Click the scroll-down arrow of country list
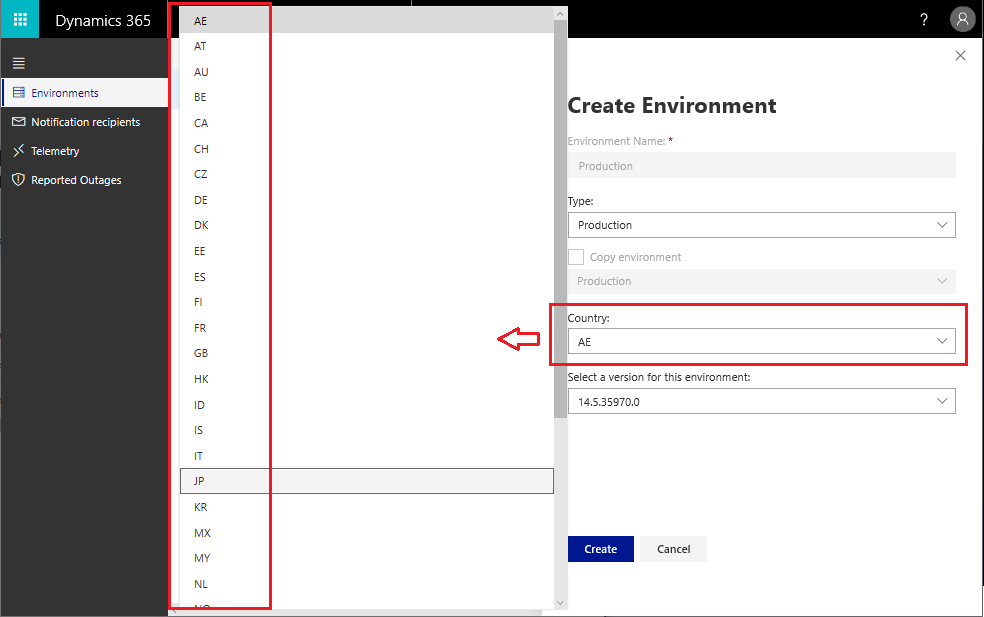Viewport: 984px width, 617px height. [560, 603]
